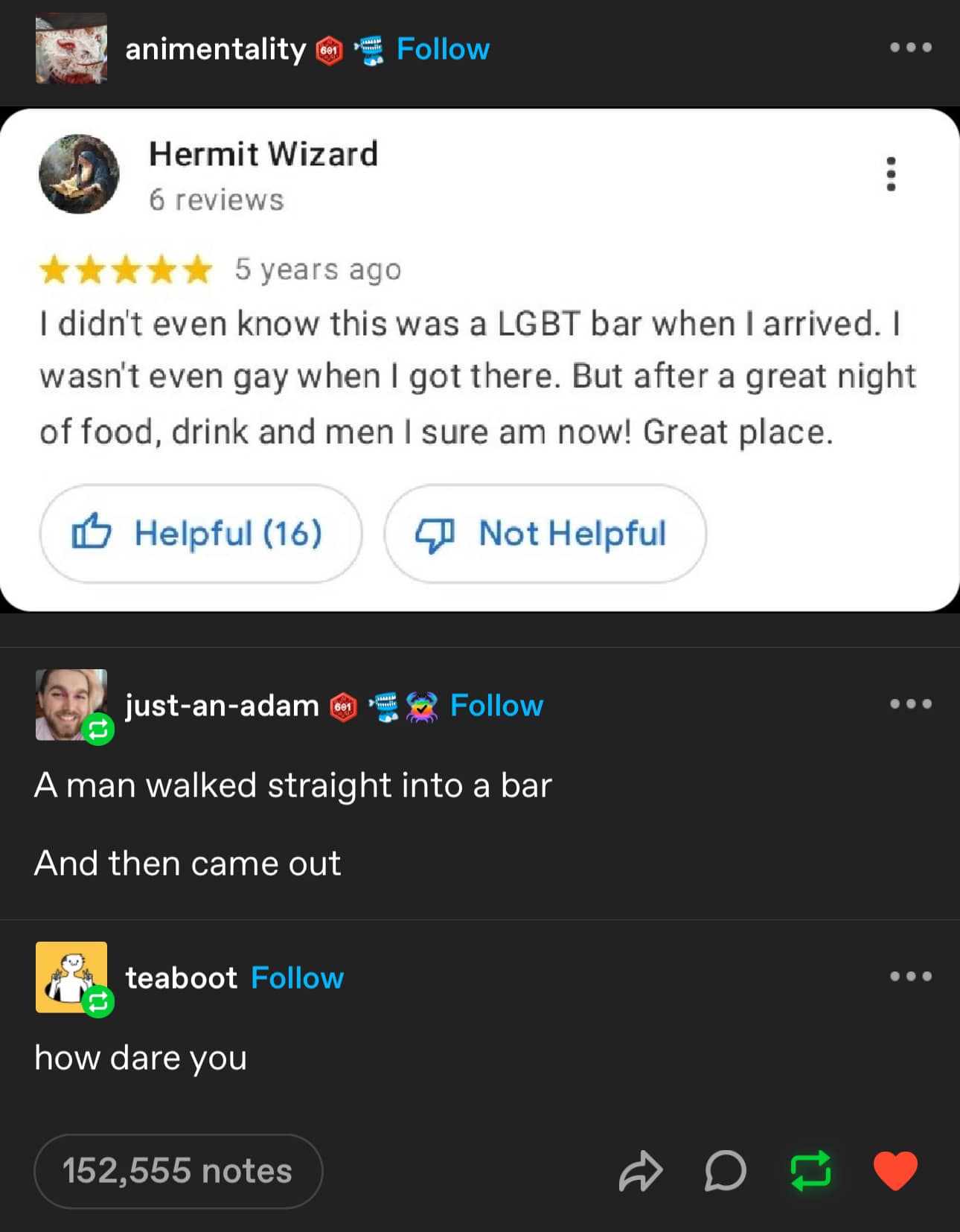960x1232 pixels.
Task: Toggle the green reblog icon
Action: pyautogui.click(x=810, y=1171)
